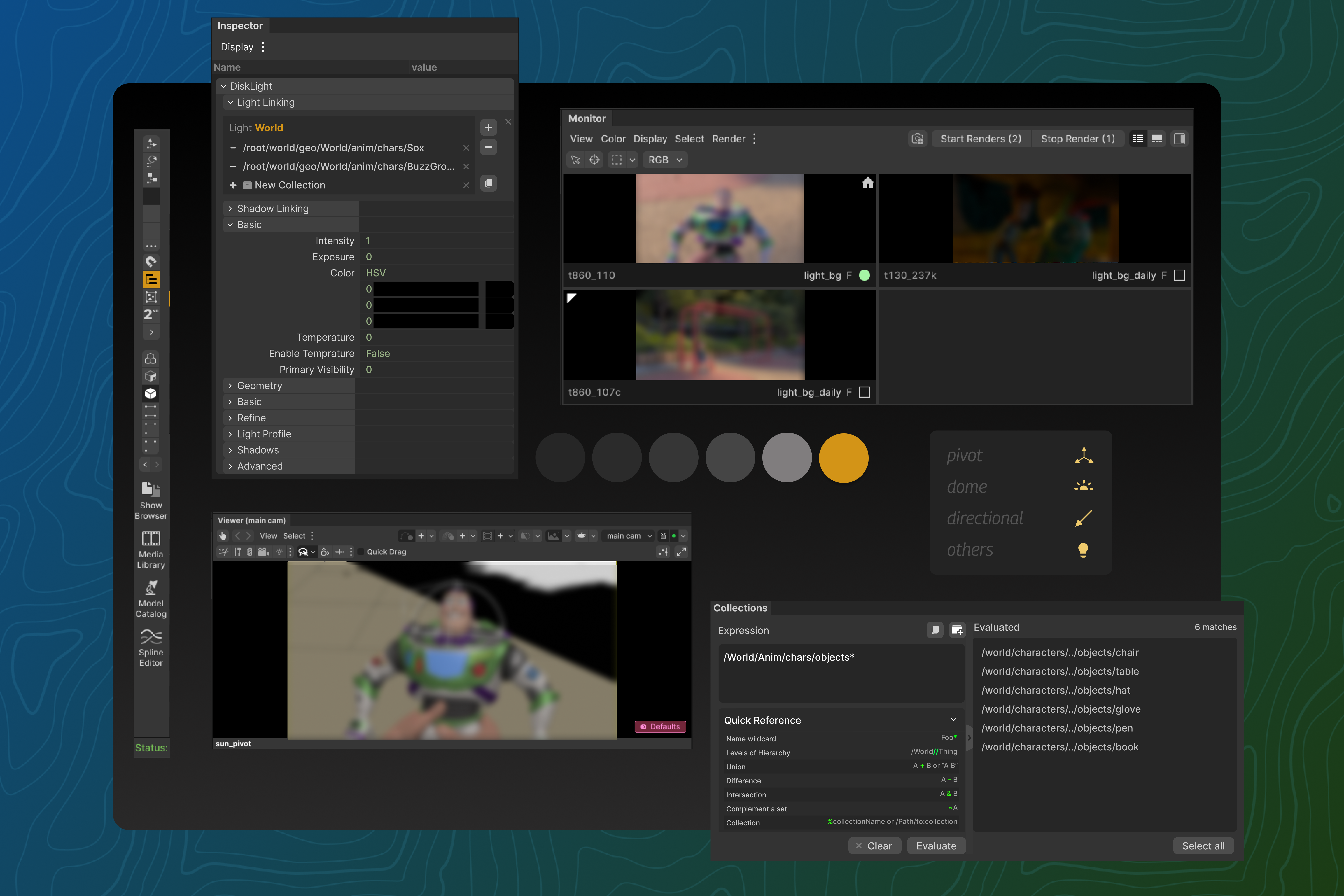Tick the checkbox for t130_237k render

pos(1179,275)
